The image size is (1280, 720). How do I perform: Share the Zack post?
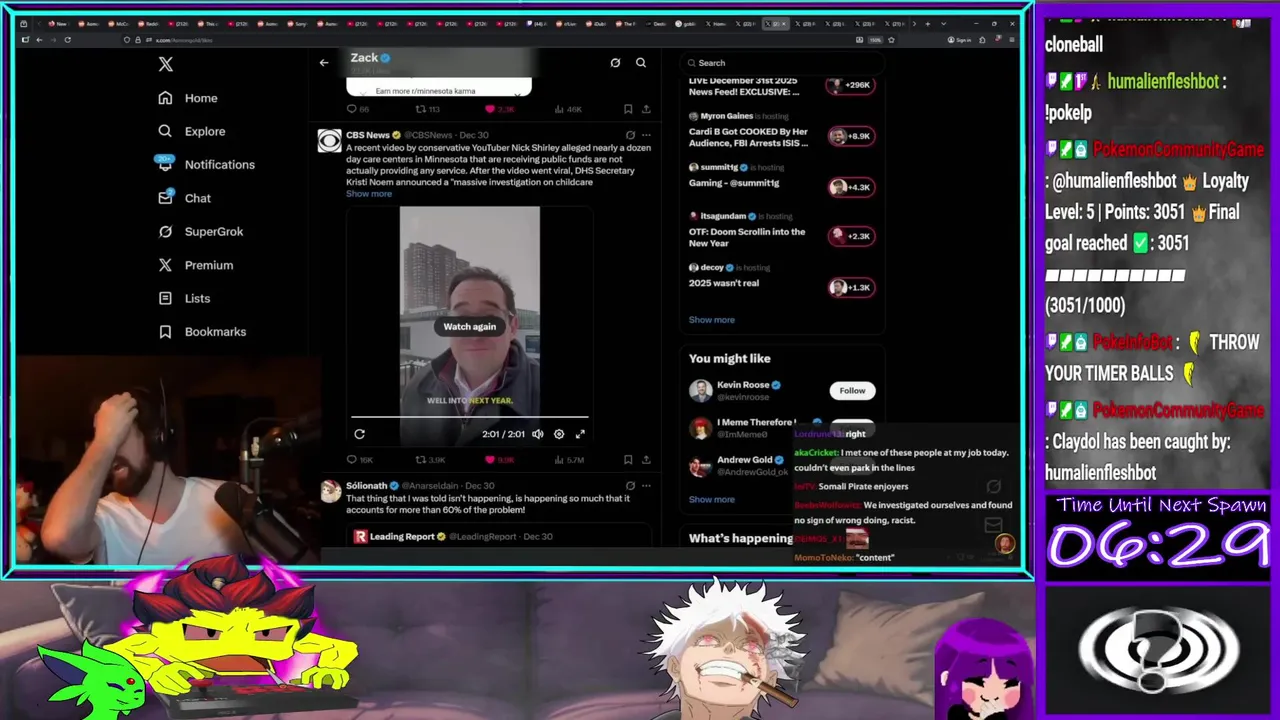click(646, 109)
